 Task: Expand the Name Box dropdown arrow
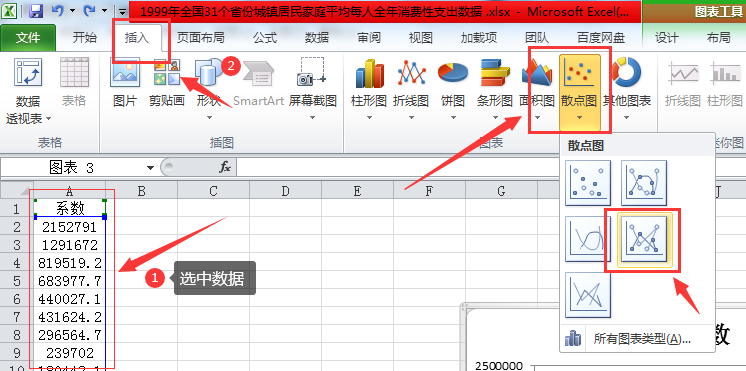[151, 167]
